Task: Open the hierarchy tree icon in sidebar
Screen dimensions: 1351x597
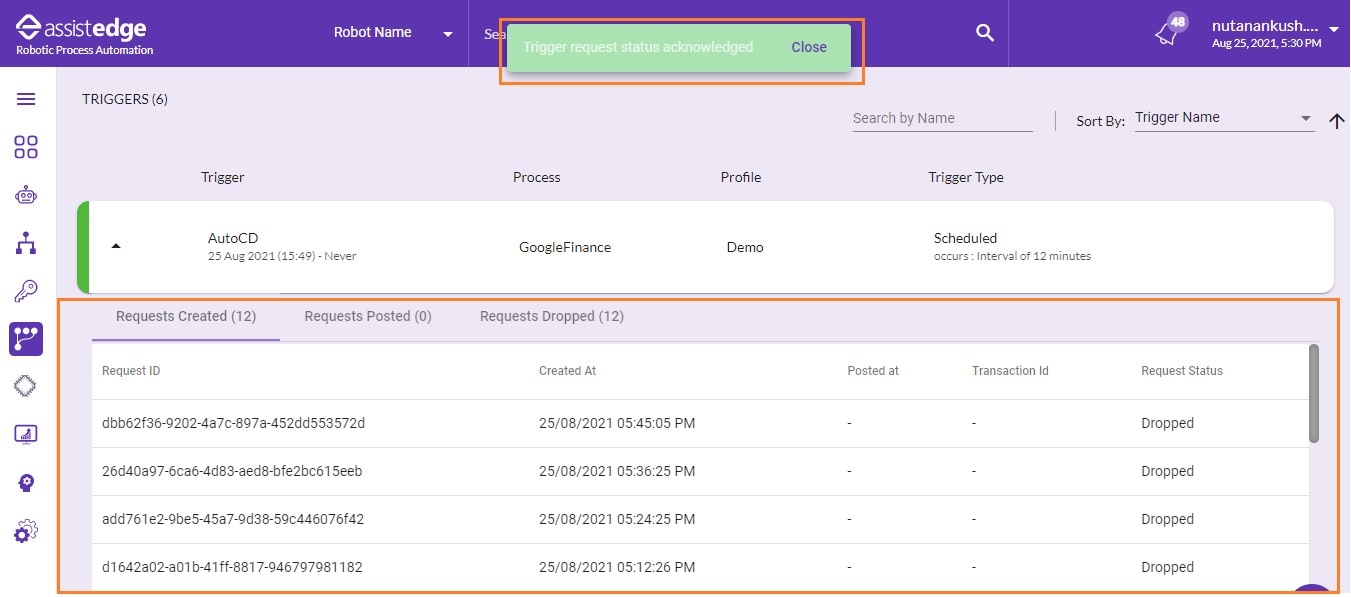Action: [x=26, y=243]
